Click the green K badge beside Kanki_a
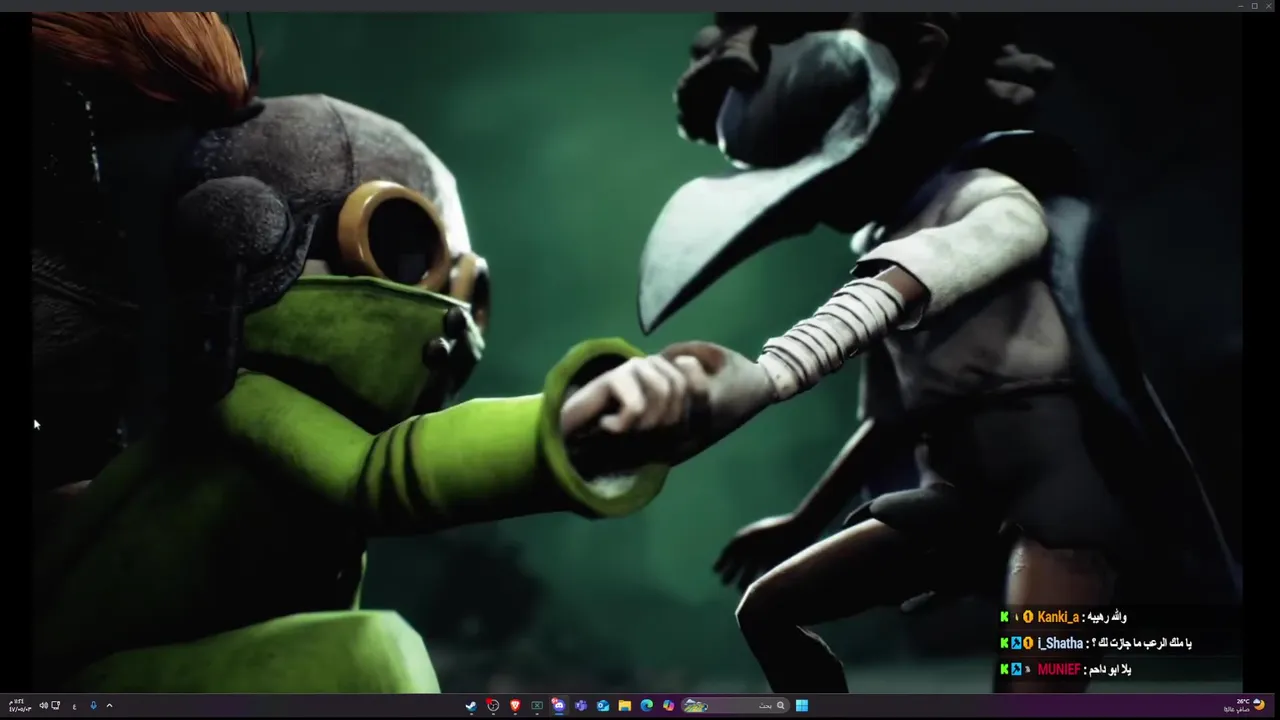 point(1004,617)
